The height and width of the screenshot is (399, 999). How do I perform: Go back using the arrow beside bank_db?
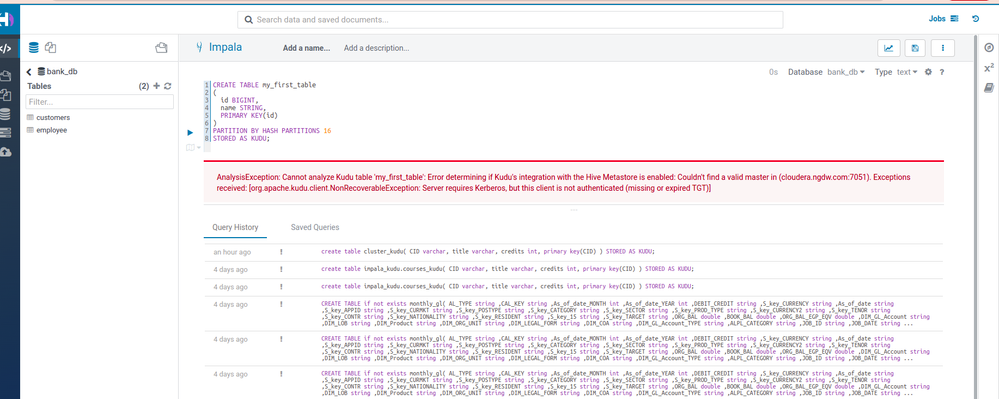pos(29,72)
